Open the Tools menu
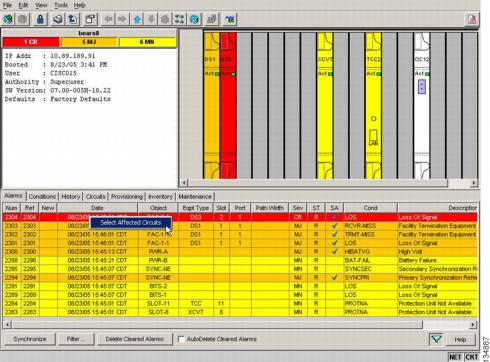This screenshot has width=490, height=362. coord(61,5)
